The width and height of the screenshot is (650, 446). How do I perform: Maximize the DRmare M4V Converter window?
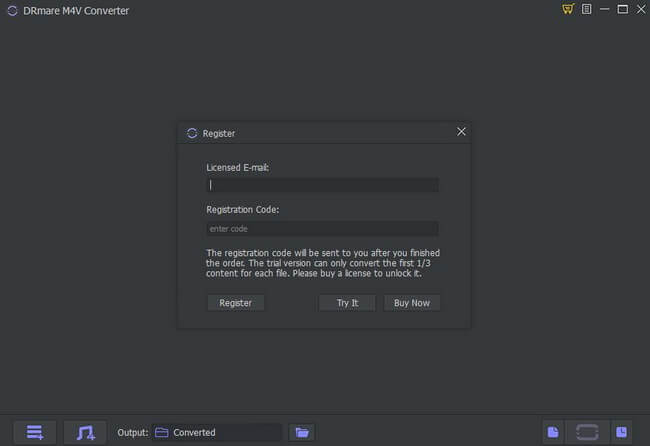tap(623, 9)
